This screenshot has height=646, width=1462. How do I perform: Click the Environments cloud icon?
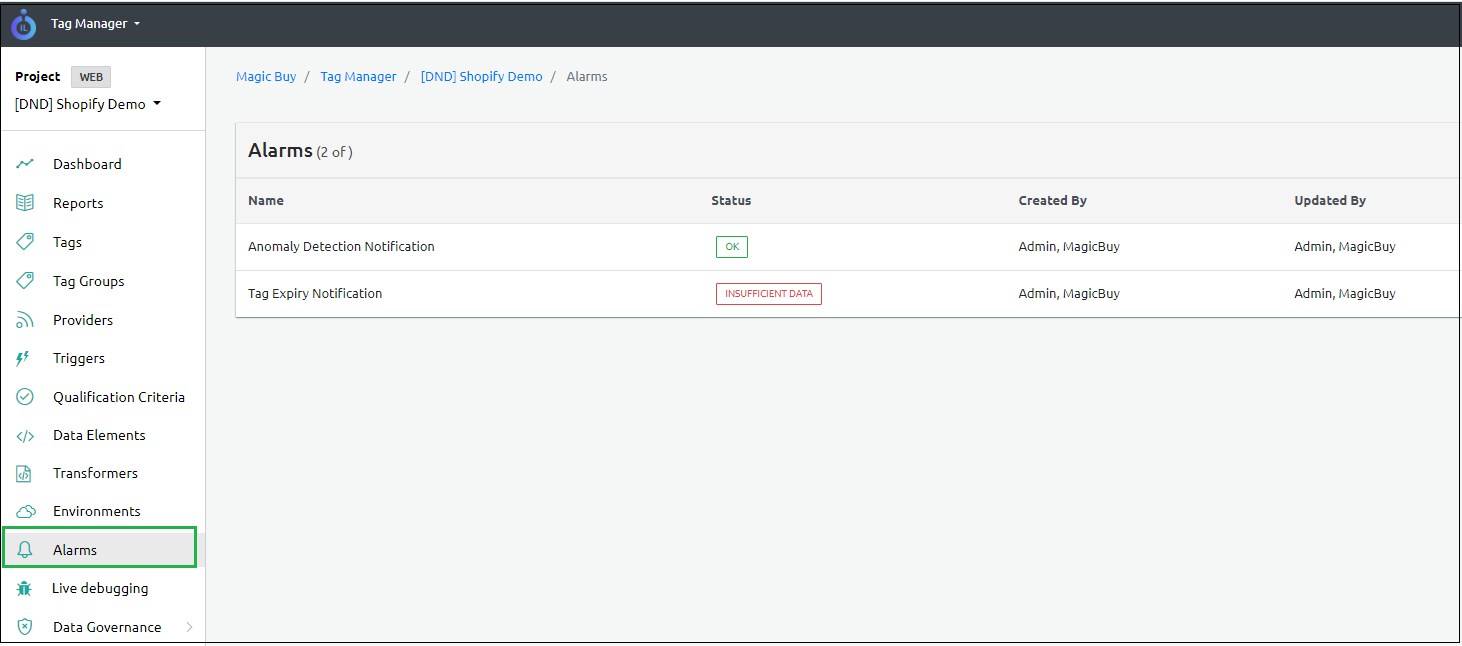click(25, 511)
